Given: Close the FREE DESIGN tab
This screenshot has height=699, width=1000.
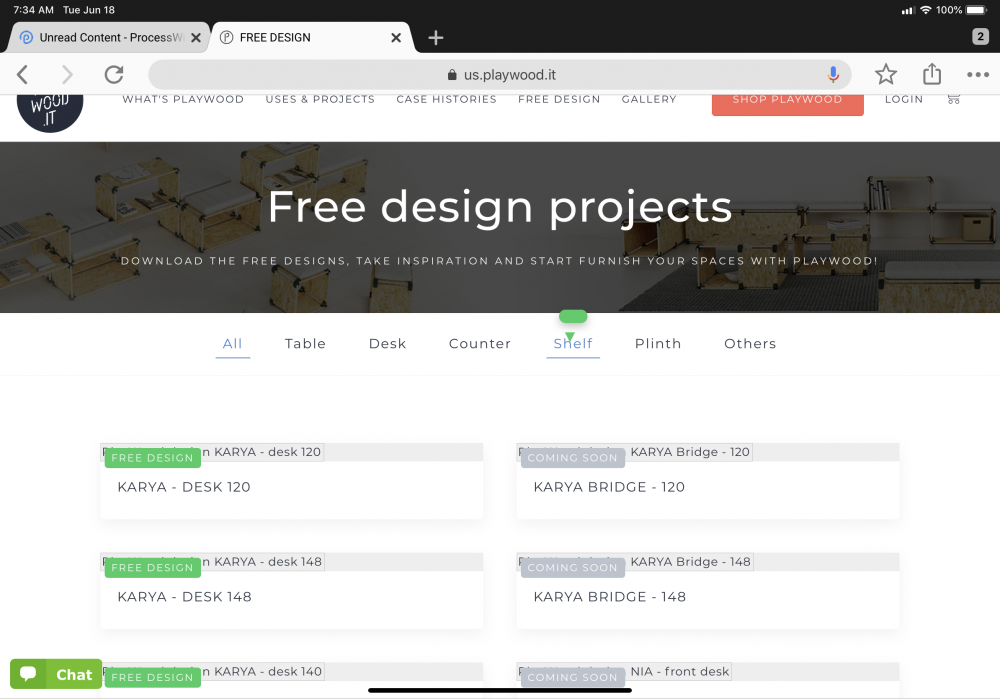Looking at the screenshot, I should tap(396, 38).
